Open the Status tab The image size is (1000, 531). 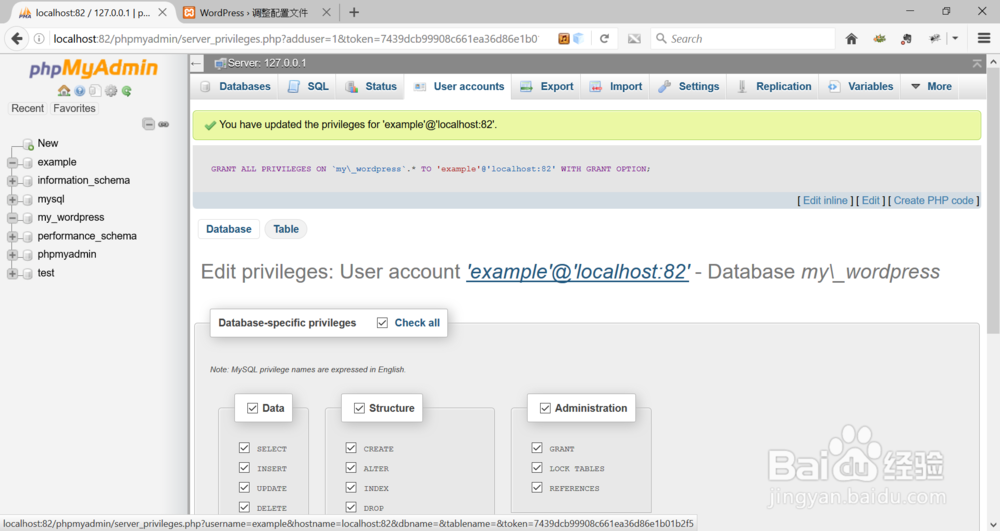pyautogui.click(x=371, y=87)
